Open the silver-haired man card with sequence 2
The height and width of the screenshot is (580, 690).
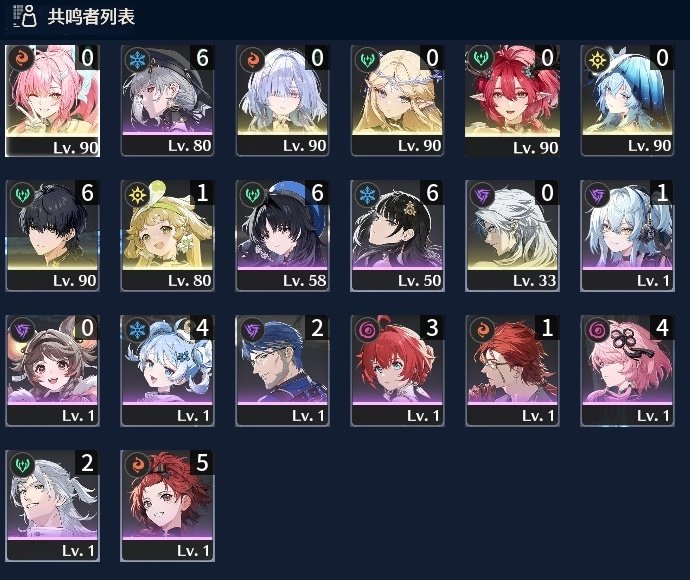pyautogui.click(x=52, y=506)
